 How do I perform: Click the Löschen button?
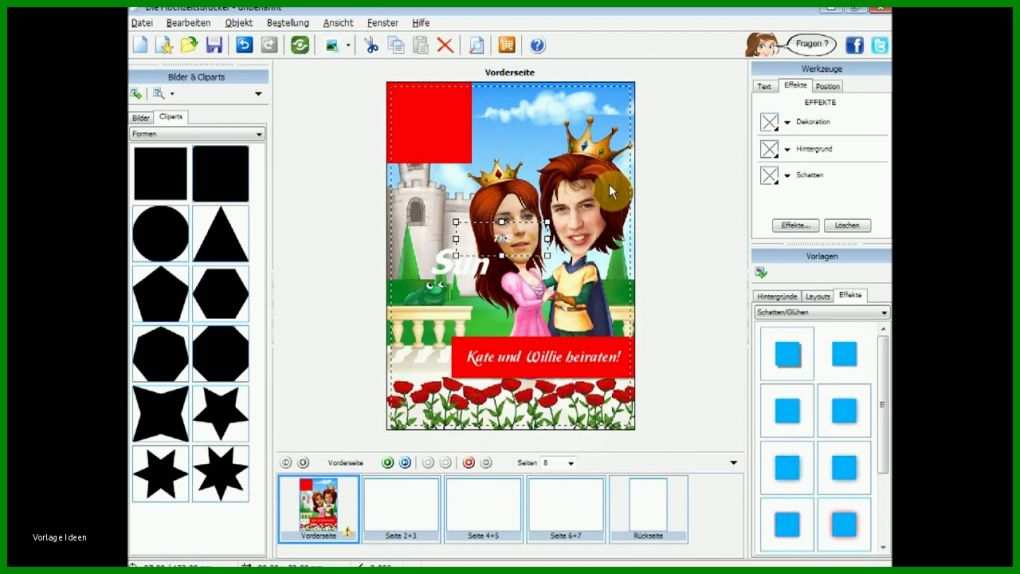pyautogui.click(x=847, y=225)
